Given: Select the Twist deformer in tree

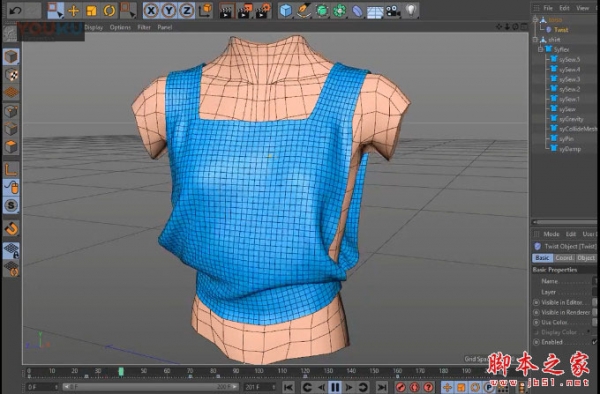Looking at the screenshot, I should [561, 30].
